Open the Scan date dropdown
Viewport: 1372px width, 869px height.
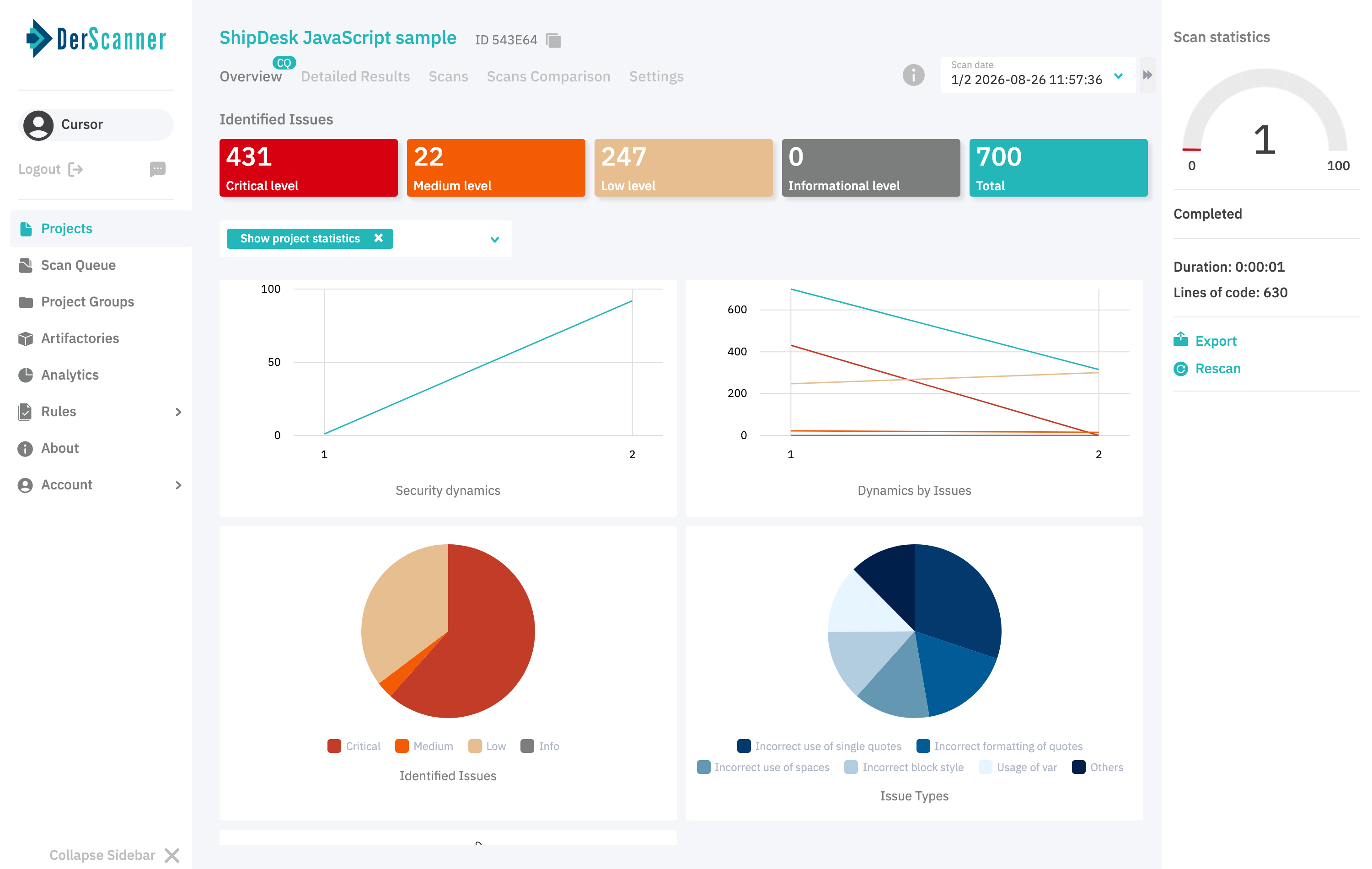(1038, 75)
